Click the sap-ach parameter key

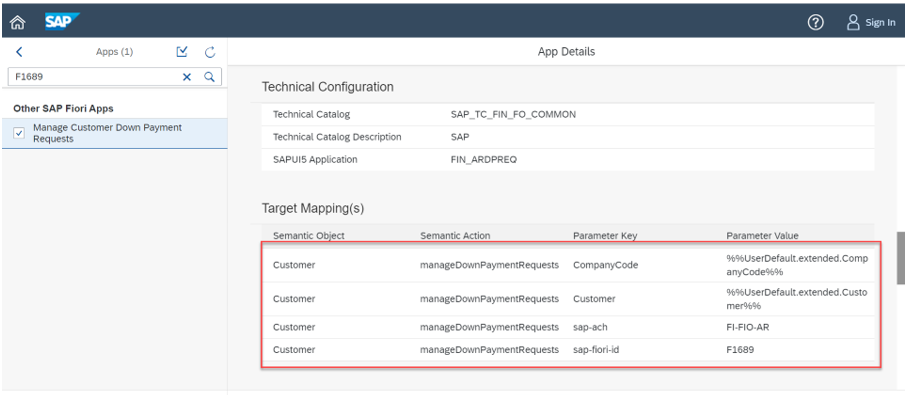pyautogui.click(x=590, y=327)
